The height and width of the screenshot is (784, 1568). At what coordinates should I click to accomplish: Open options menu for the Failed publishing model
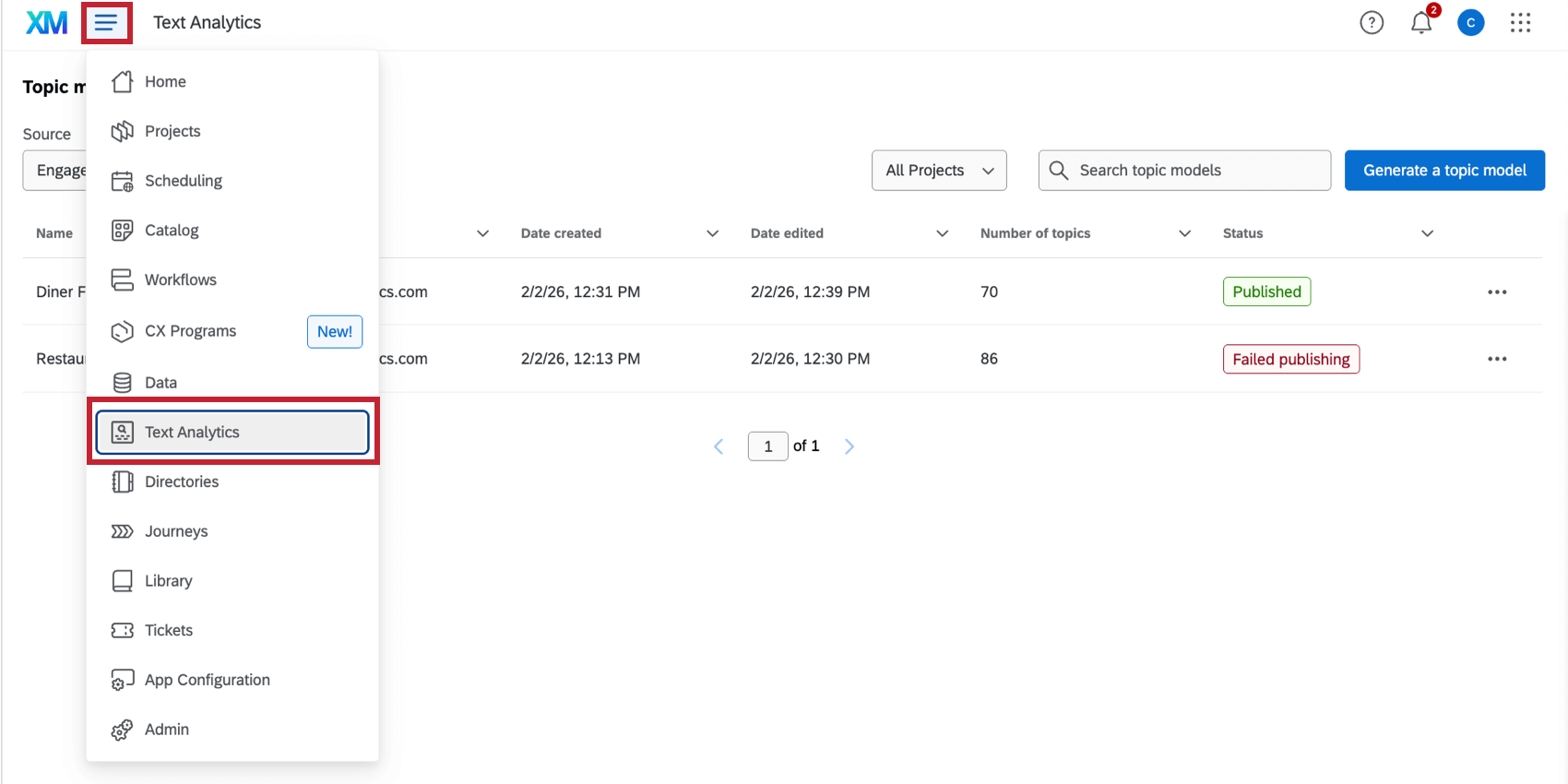[1496, 359]
